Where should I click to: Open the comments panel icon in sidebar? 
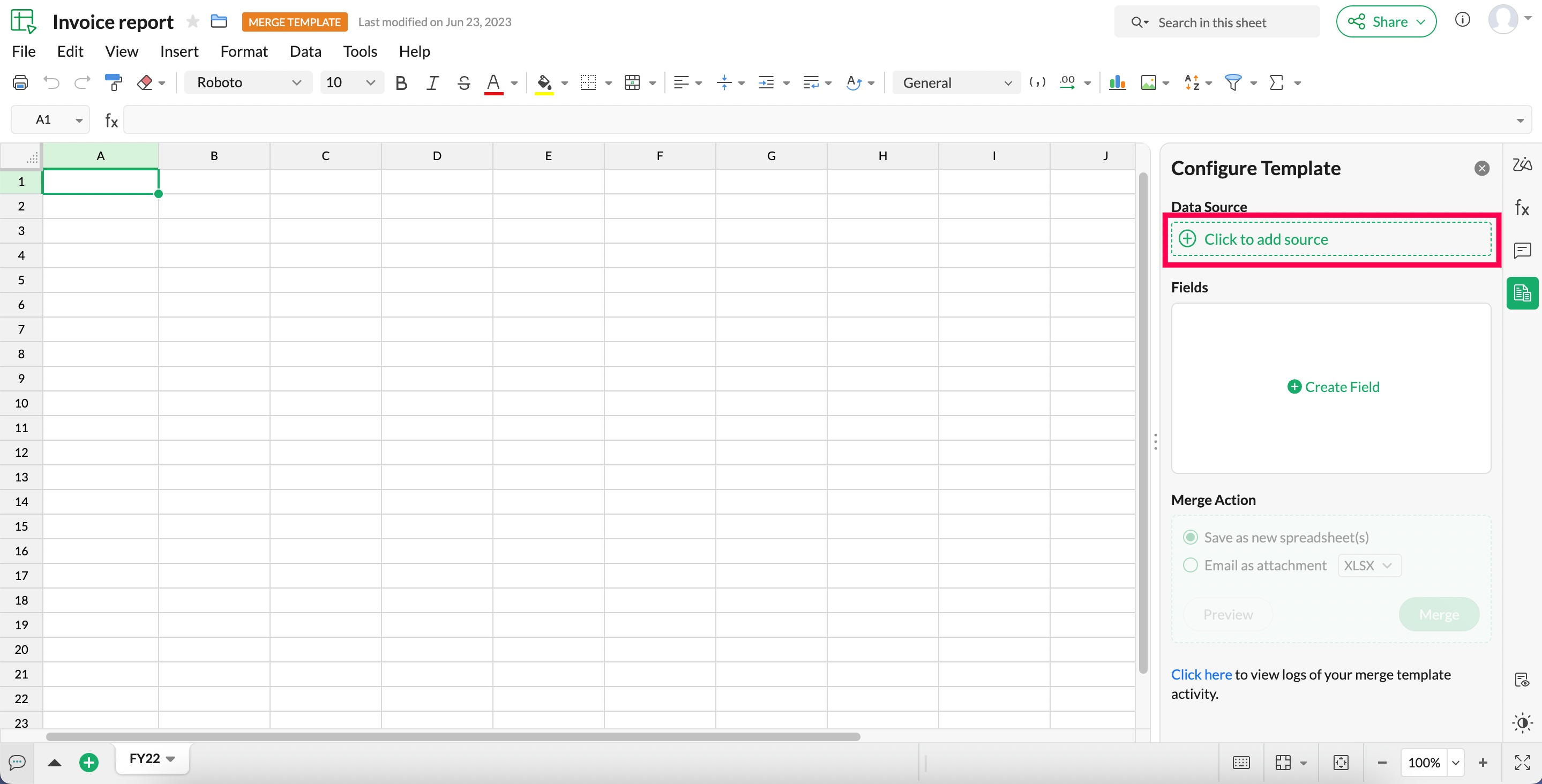coord(1522,250)
